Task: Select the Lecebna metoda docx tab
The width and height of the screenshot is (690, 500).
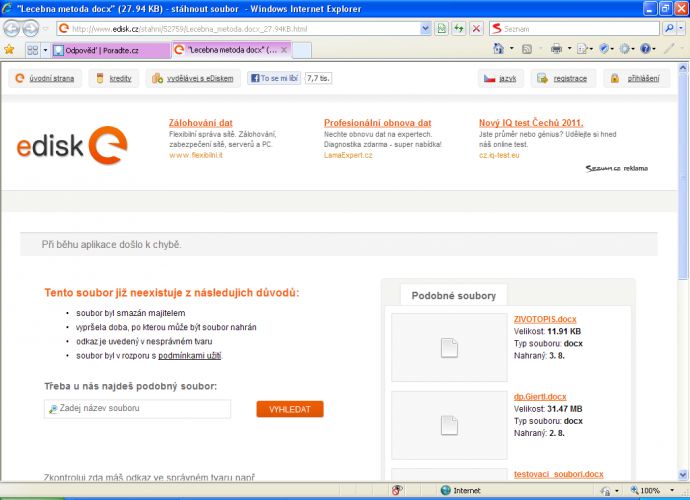Action: (227, 50)
